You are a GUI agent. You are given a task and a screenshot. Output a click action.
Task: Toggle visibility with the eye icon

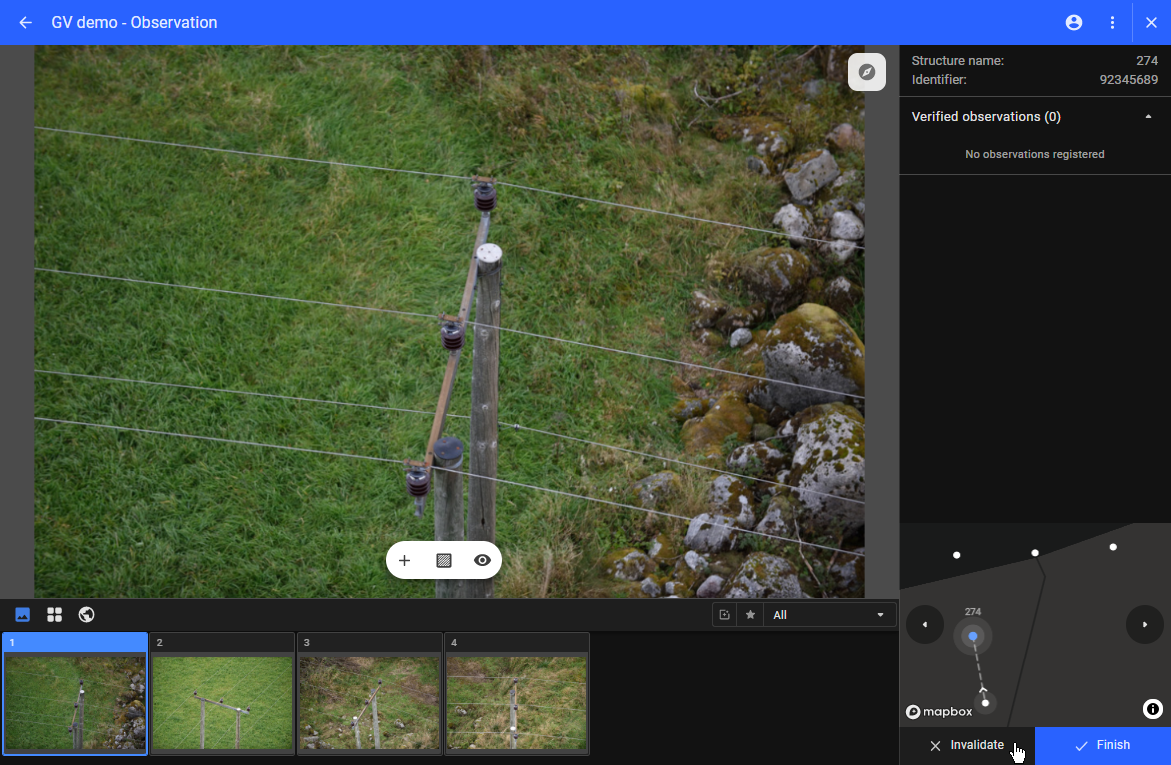(482, 560)
